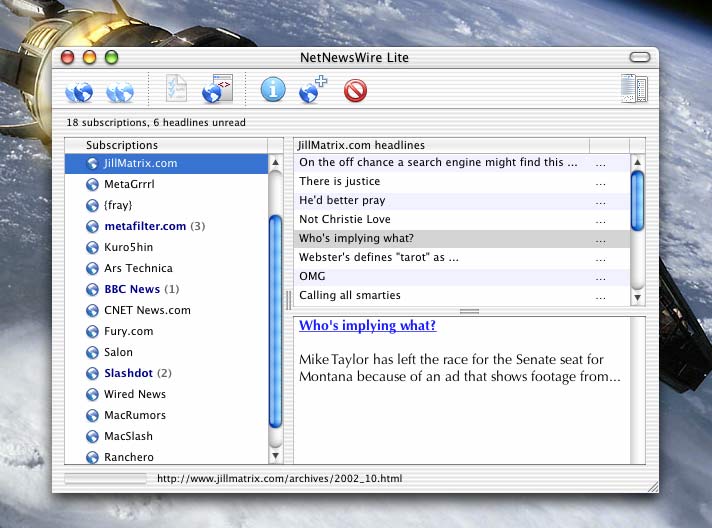Click the globe icon beside MacSlash
Image resolution: width=712 pixels, height=528 pixels.
92,436
